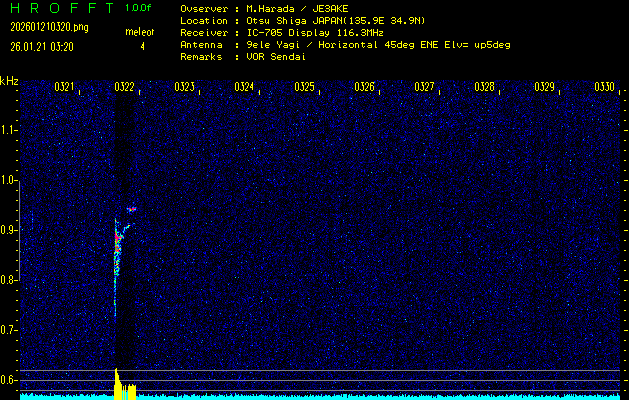
Task: Click the 0321 time marker
Action: coord(64,88)
